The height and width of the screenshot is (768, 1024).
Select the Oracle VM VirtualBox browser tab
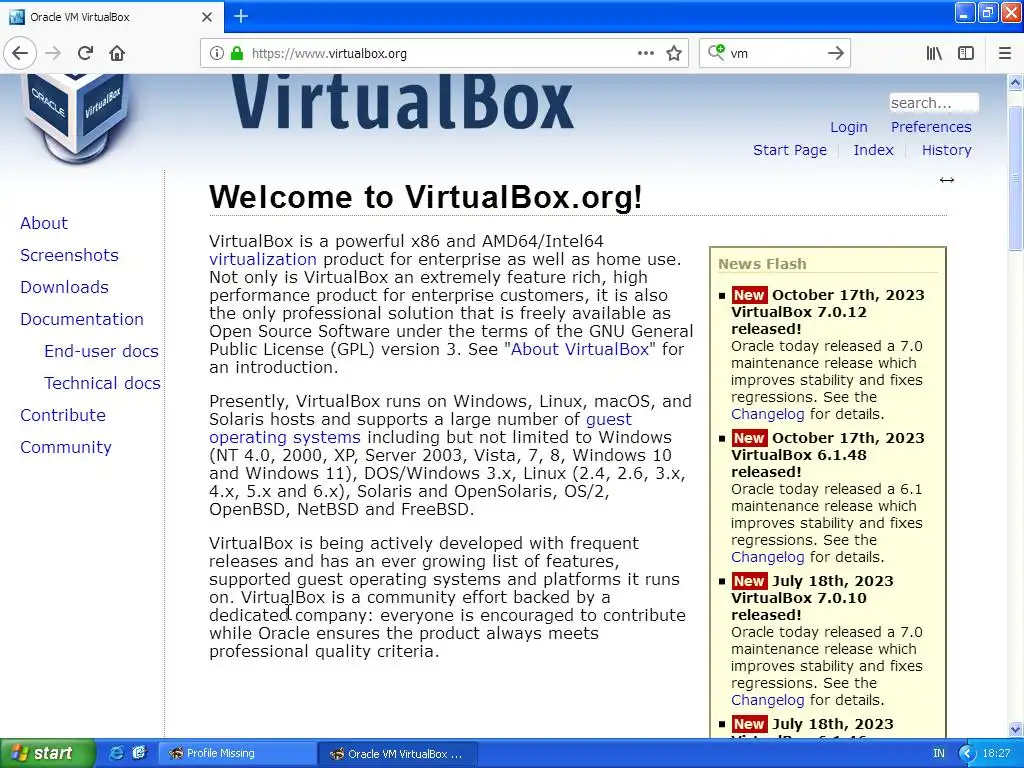pos(112,17)
